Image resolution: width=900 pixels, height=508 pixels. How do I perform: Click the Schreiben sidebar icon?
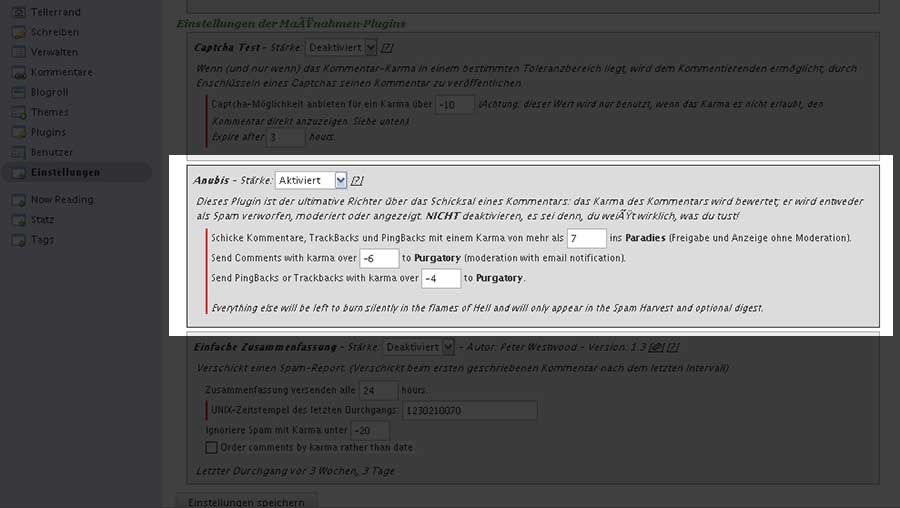(x=18, y=32)
